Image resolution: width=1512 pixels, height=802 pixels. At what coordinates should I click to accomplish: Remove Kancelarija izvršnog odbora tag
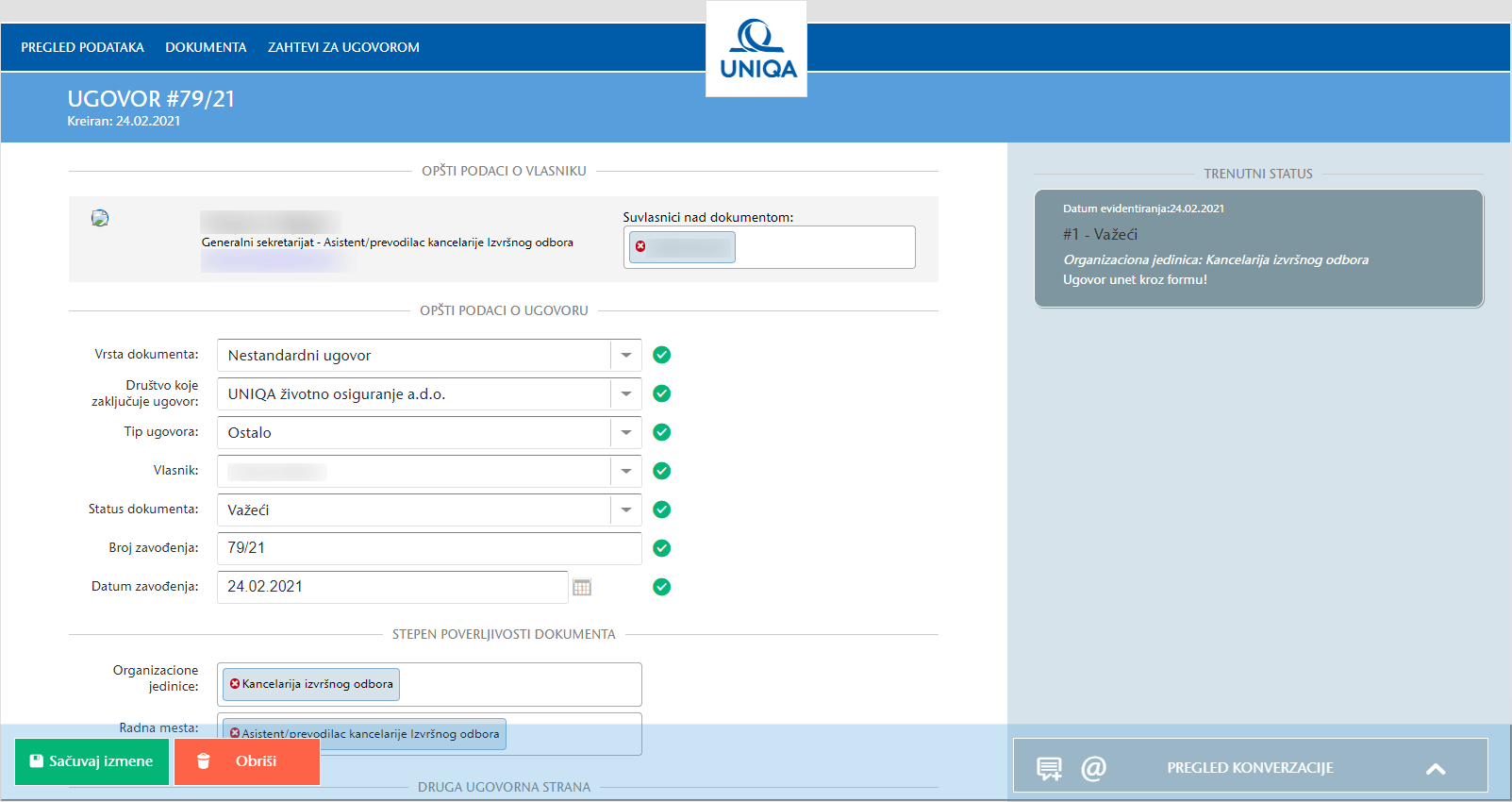[235, 684]
